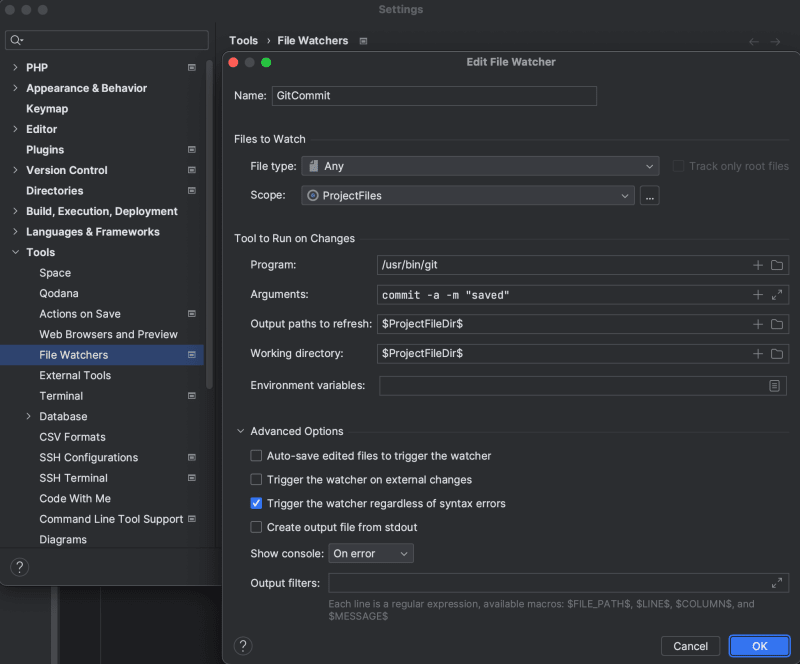Browse folder for Output paths to refresh
The height and width of the screenshot is (664, 800).
coord(777,324)
